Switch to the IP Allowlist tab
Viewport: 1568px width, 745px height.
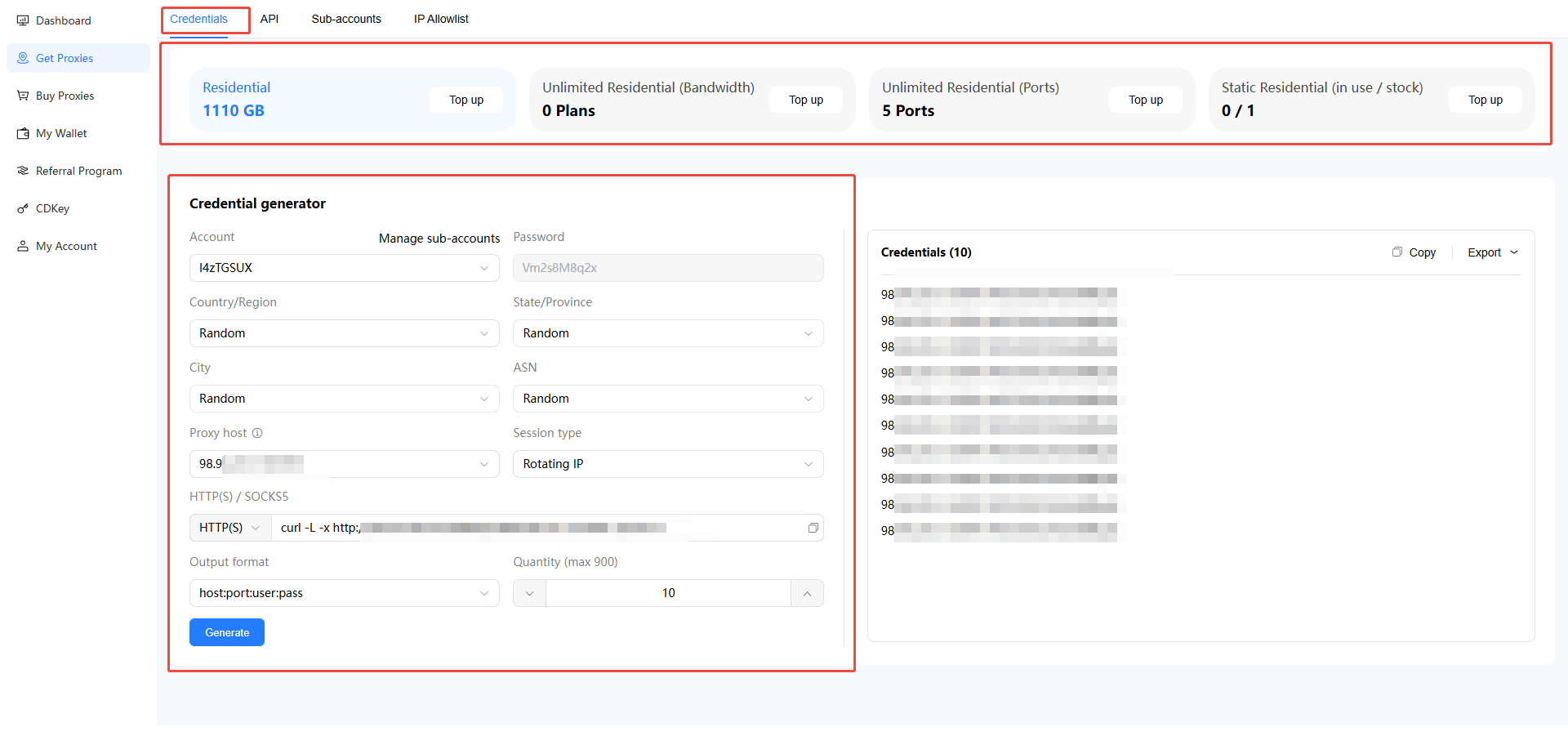click(x=441, y=19)
